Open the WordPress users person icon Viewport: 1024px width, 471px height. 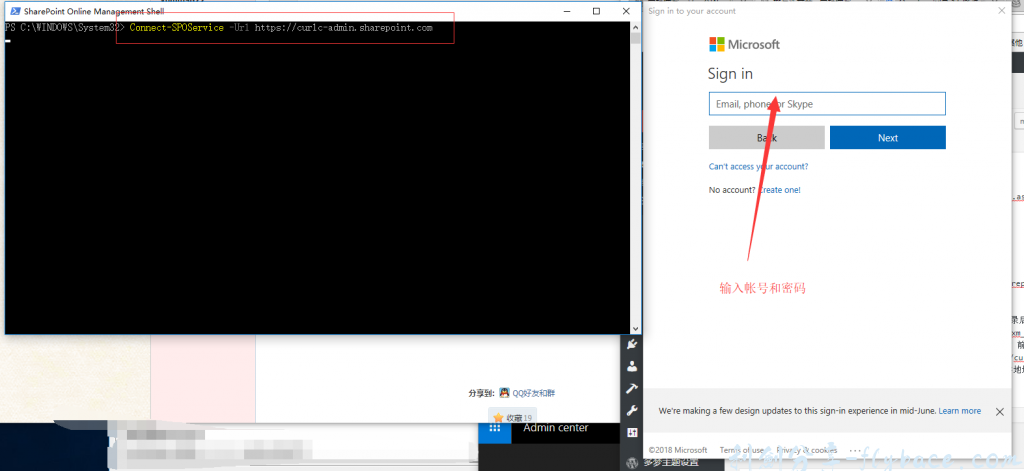pyautogui.click(x=632, y=366)
